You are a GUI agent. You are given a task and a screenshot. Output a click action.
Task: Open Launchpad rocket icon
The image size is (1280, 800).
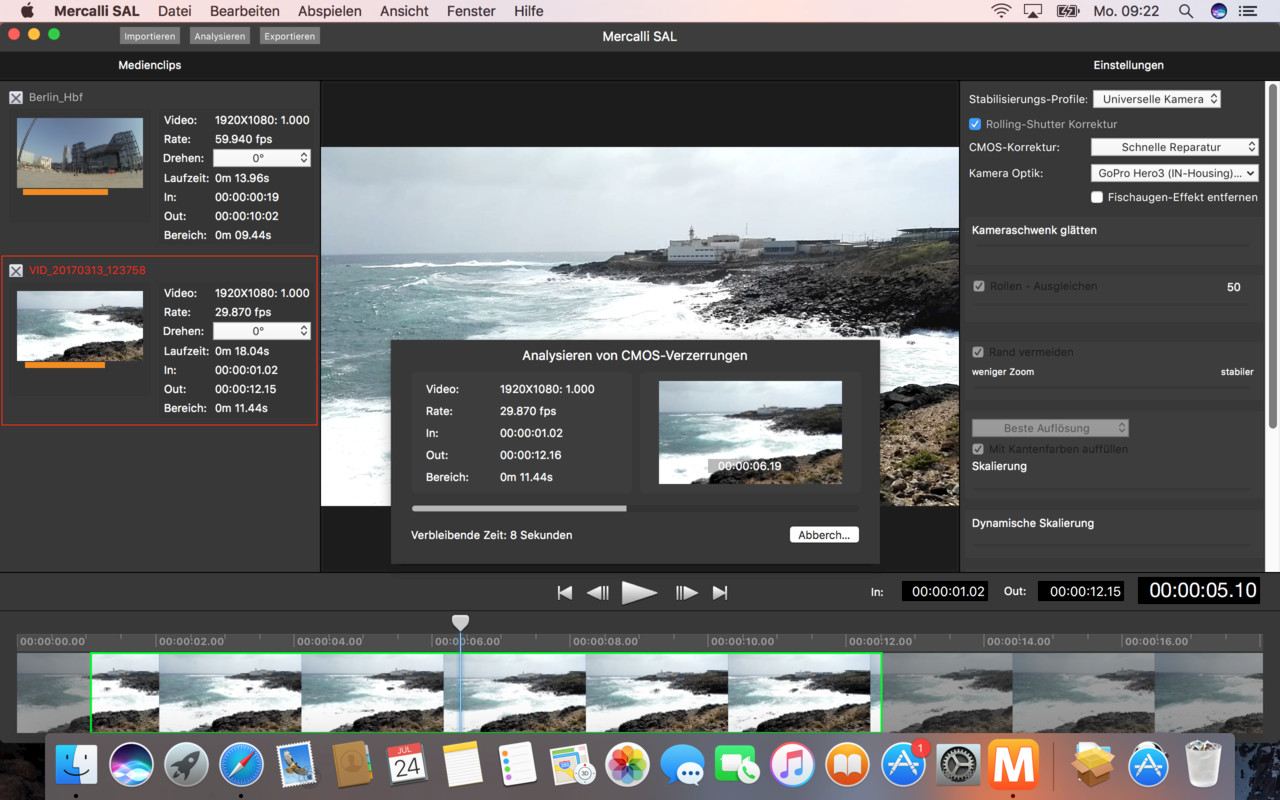[x=186, y=766]
